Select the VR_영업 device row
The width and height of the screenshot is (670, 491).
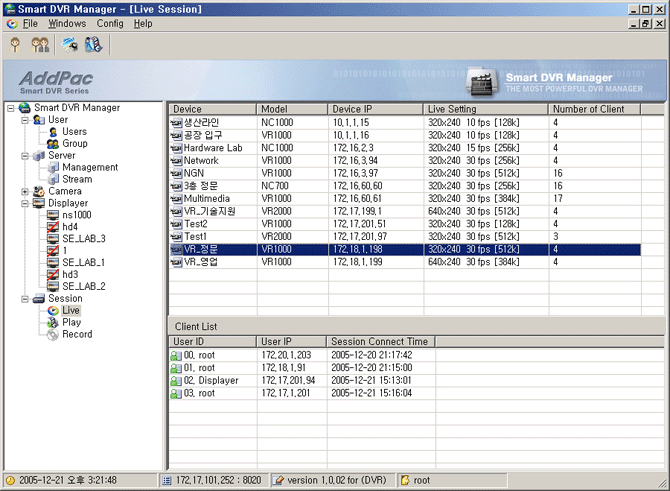405,262
